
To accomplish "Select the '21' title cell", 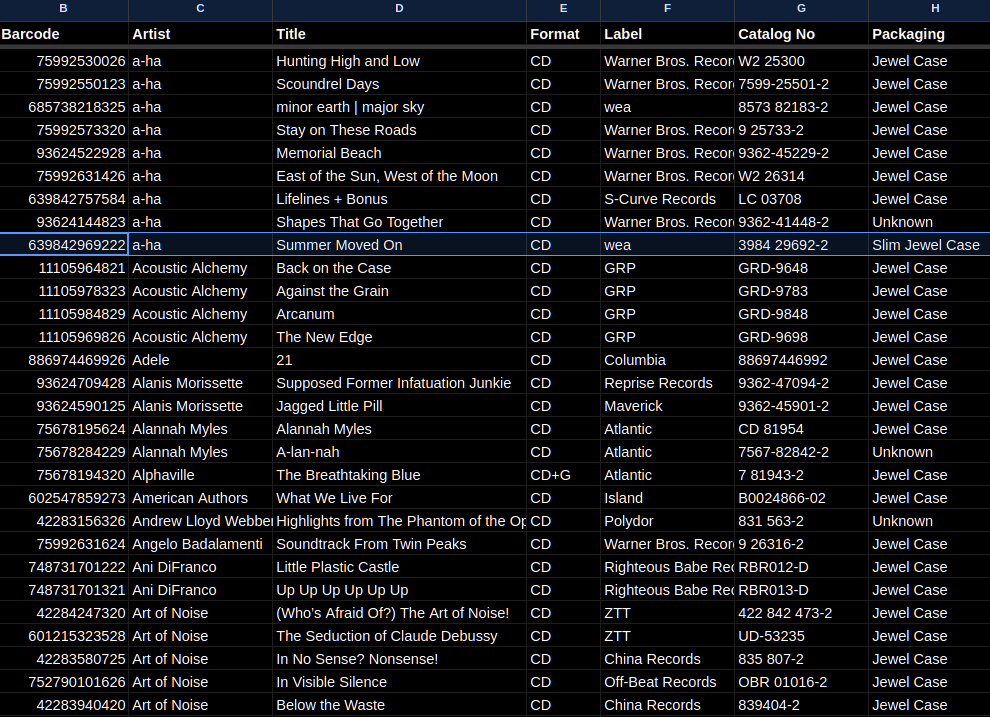I will point(399,360).
